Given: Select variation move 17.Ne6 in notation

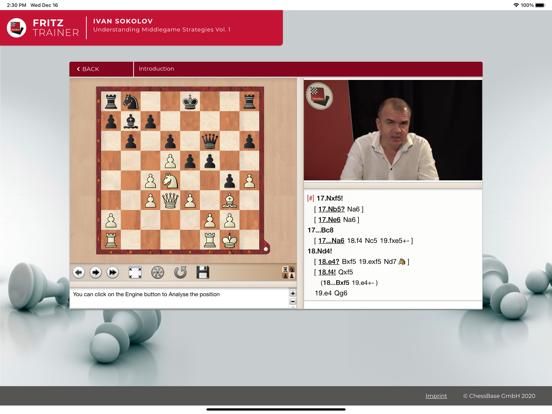Looking at the screenshot, I should point(329,220).
